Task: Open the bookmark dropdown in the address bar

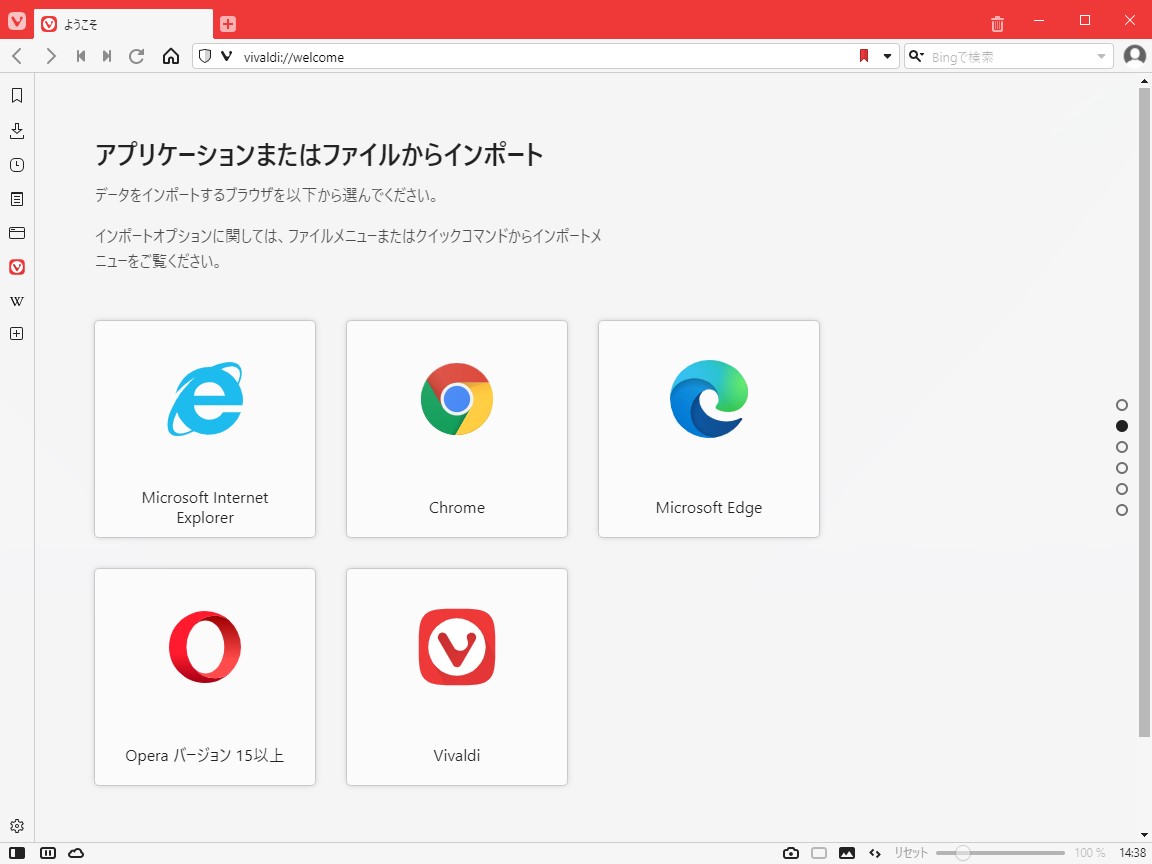Action: pyautogui.click(x=886, y=57)
